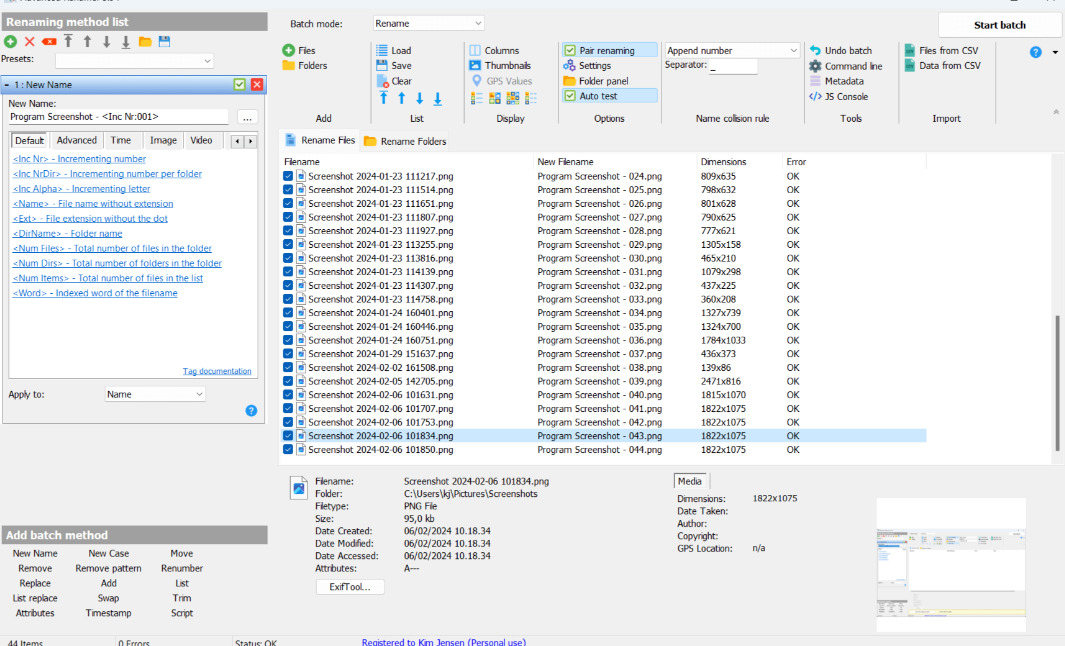Move selected method to top of list

(68, 41)
